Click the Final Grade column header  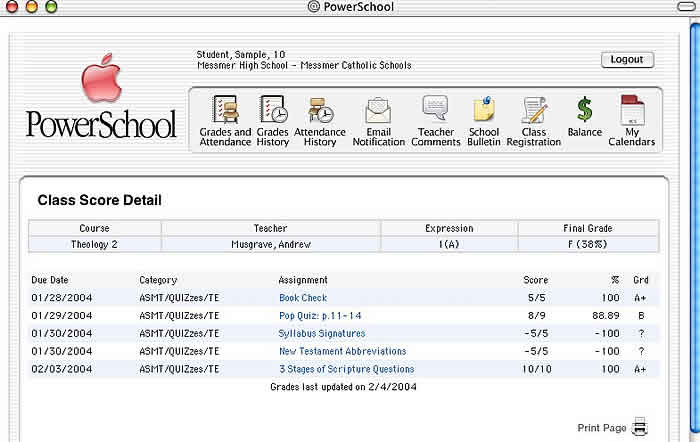[x=588, y=228]
